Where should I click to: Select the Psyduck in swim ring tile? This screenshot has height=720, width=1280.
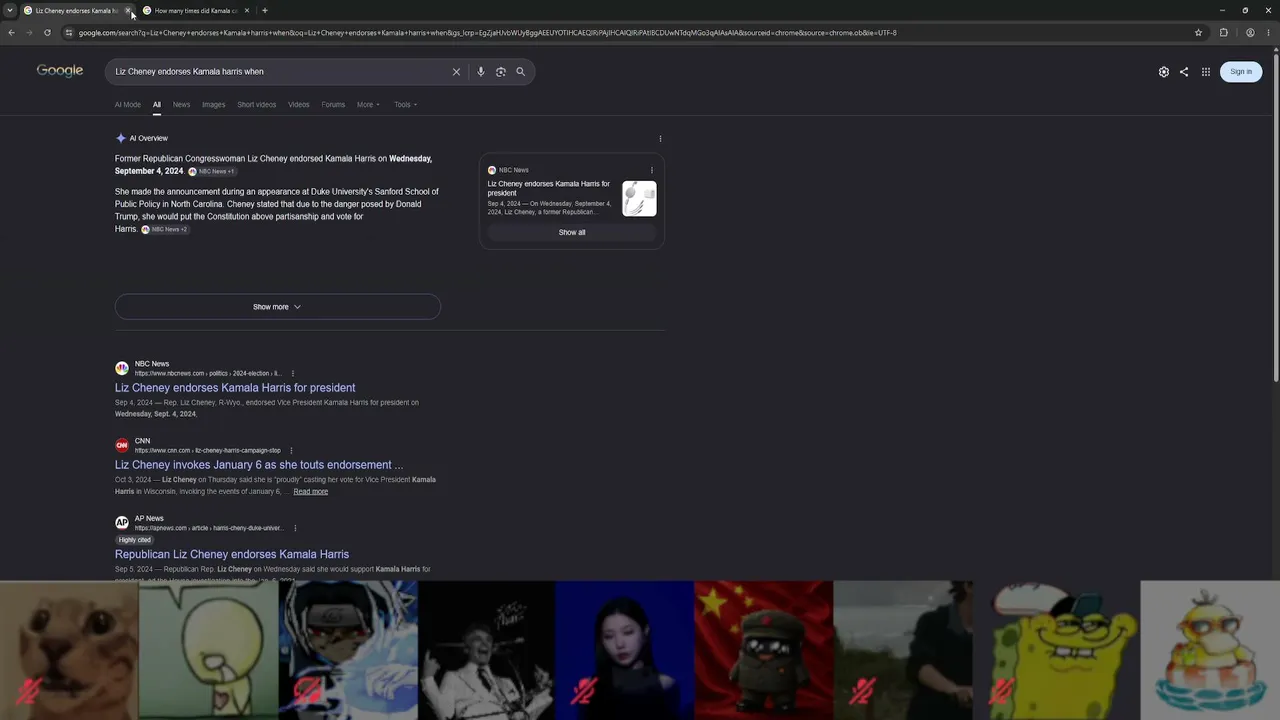(1210, 650)
